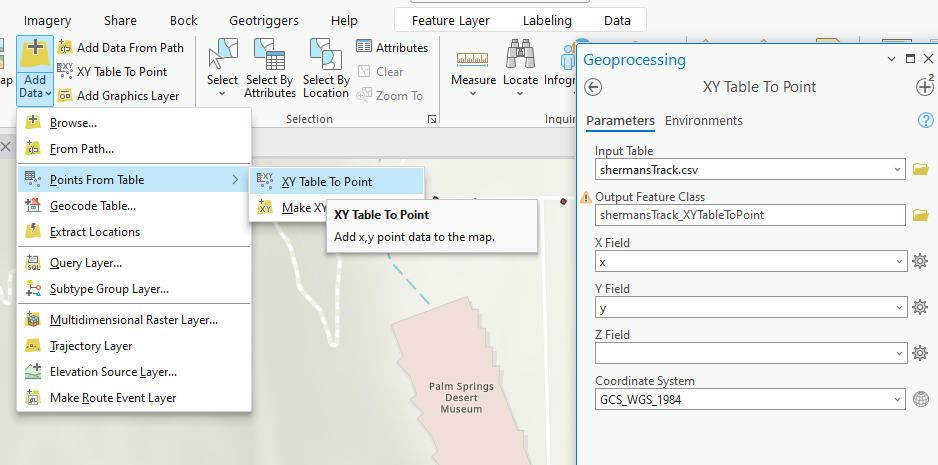Open the Y Field dropdown
This screenshot has height=465, width=938.
coord(898,307)
